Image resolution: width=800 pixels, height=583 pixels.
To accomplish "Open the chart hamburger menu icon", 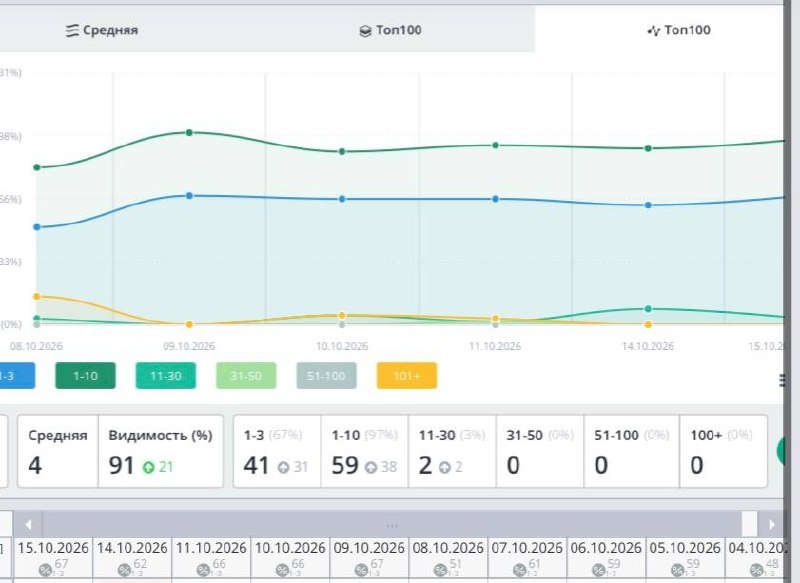I will (x=782, y=380).
